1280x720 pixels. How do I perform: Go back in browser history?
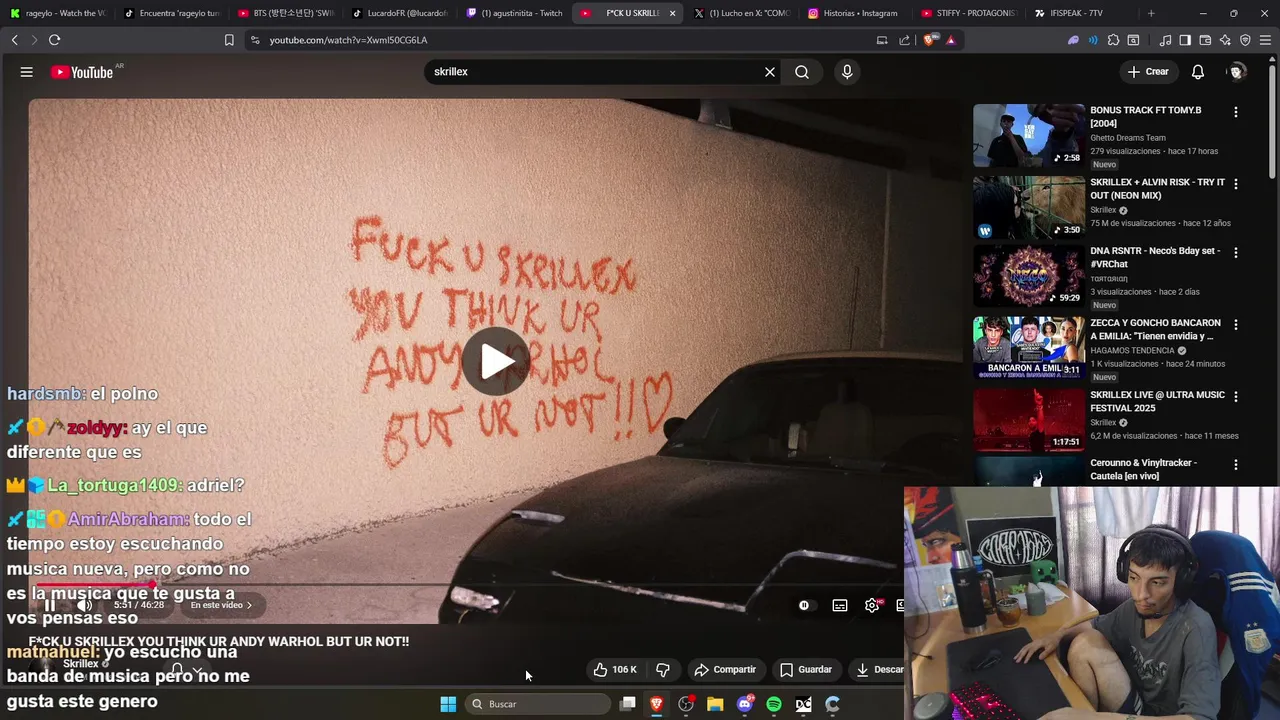coord(14,40)
